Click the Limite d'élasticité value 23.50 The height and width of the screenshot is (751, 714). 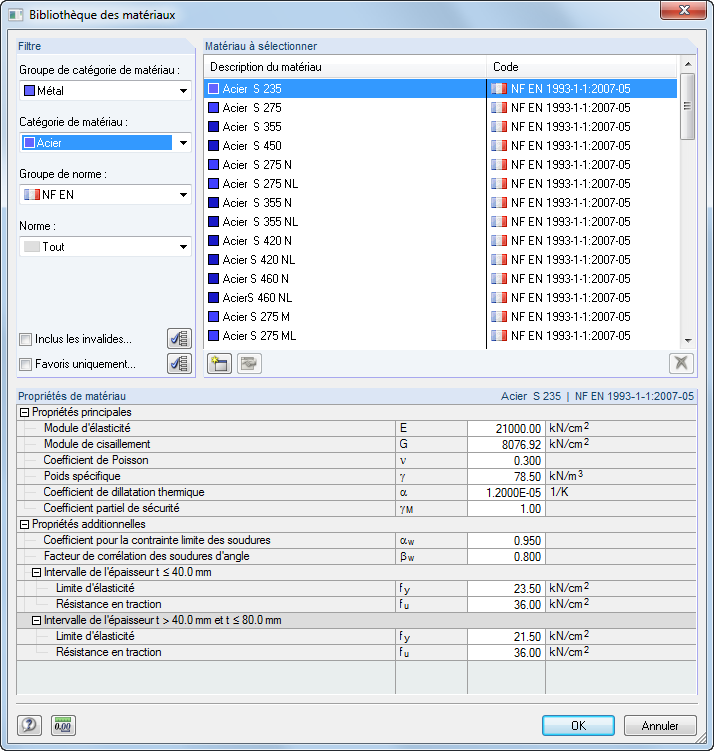tap(506, 588)
